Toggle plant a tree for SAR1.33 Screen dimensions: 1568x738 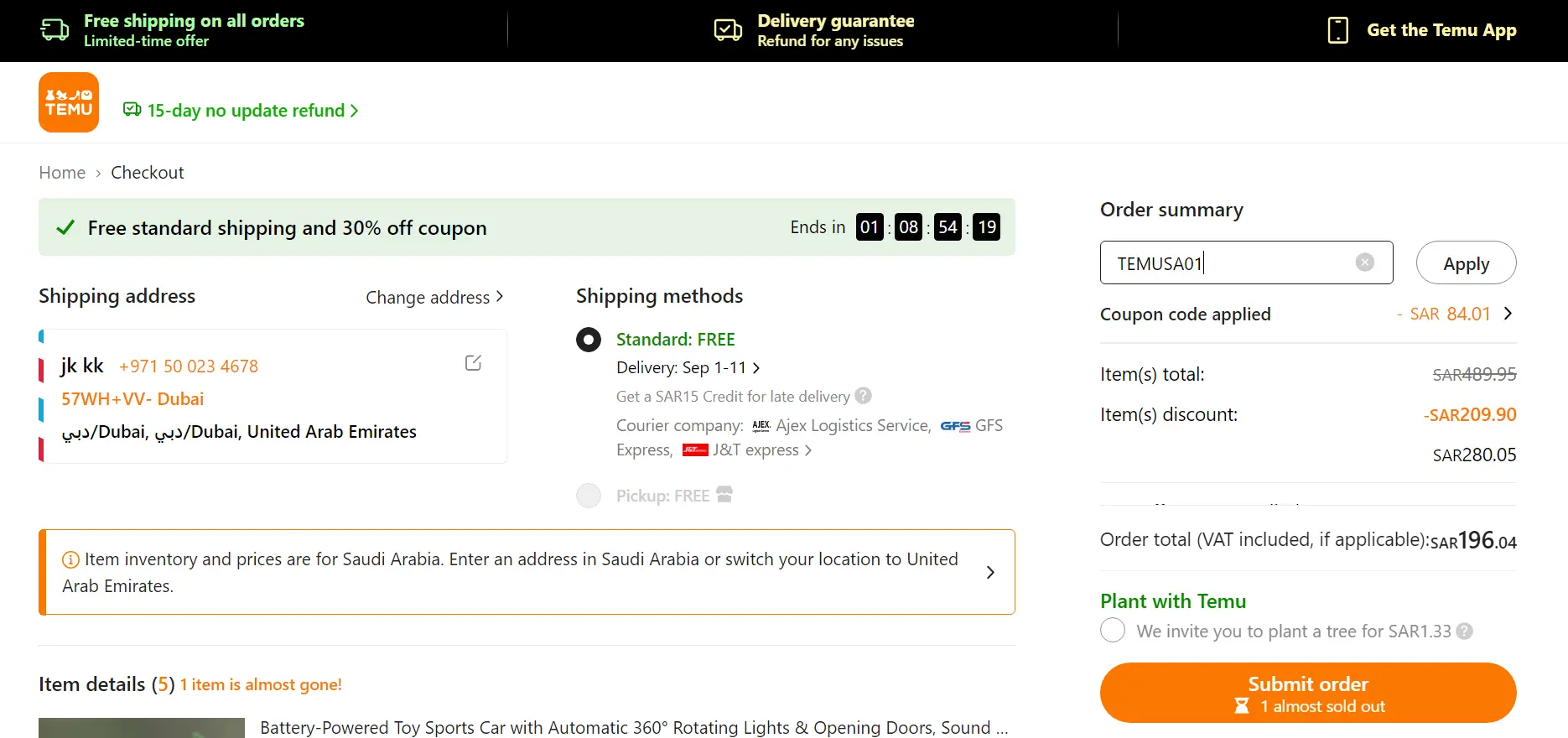1113,631
